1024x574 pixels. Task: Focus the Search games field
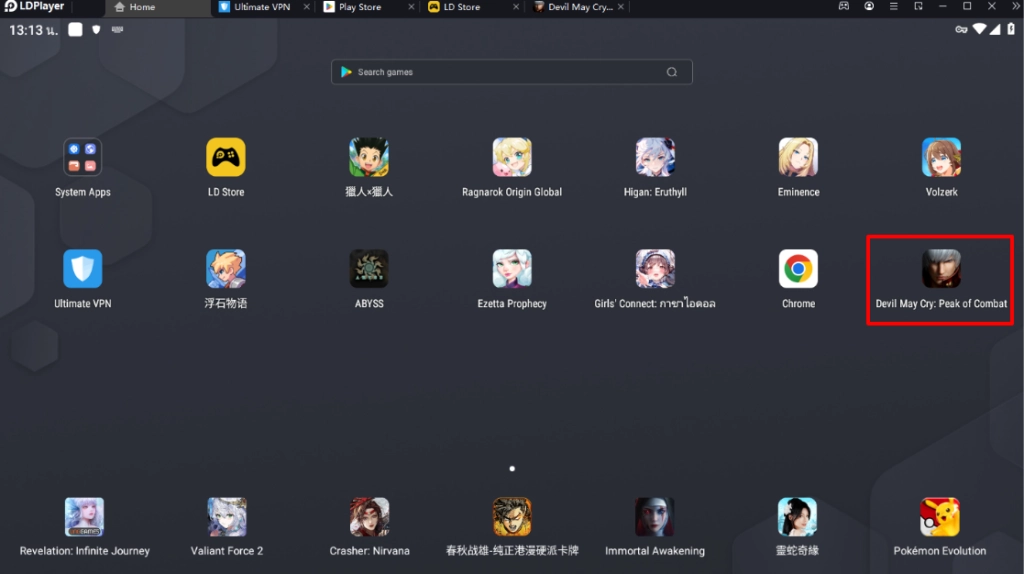511,72
